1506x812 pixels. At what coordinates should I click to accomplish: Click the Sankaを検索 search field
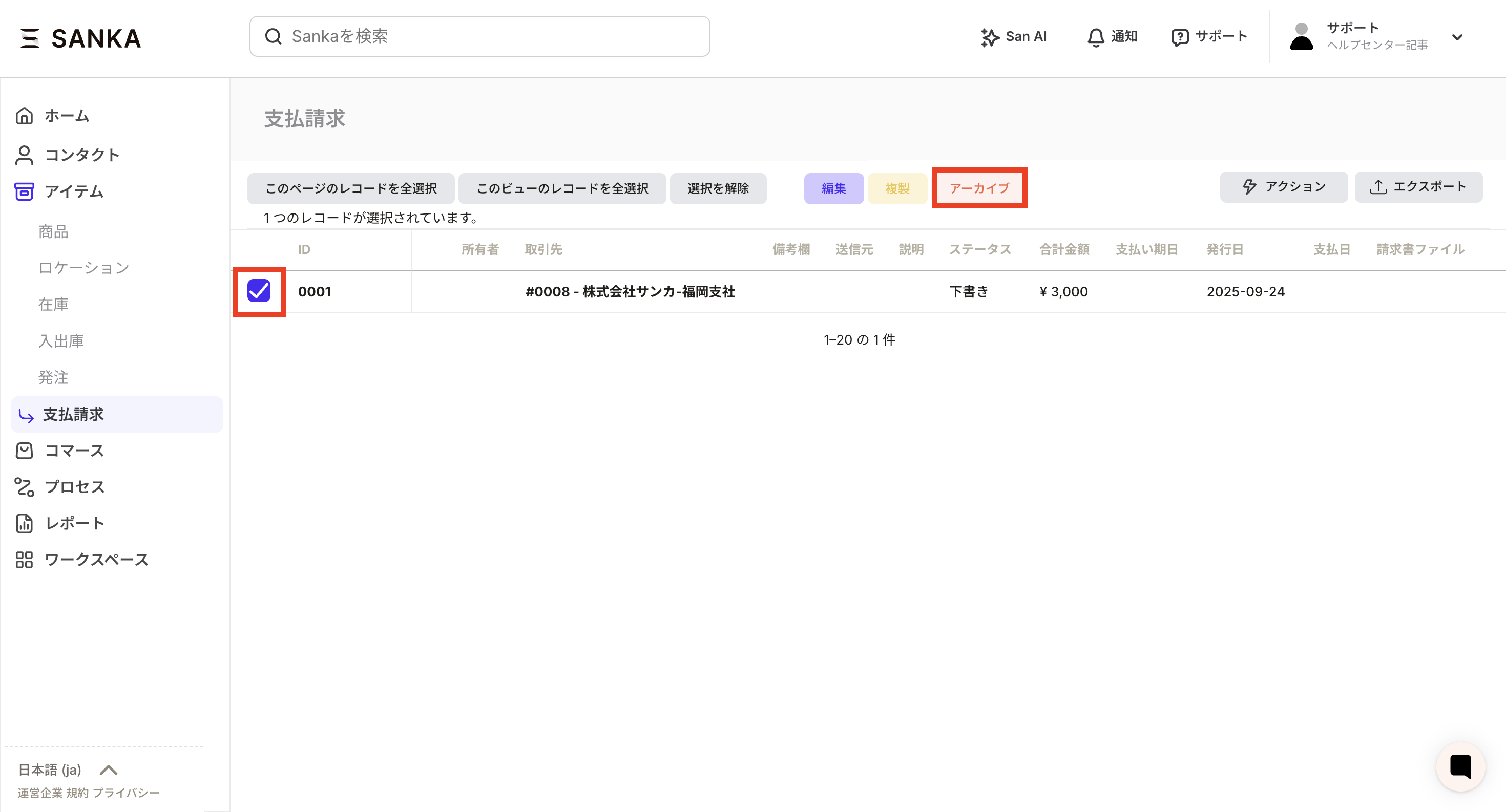click(479, 36)
